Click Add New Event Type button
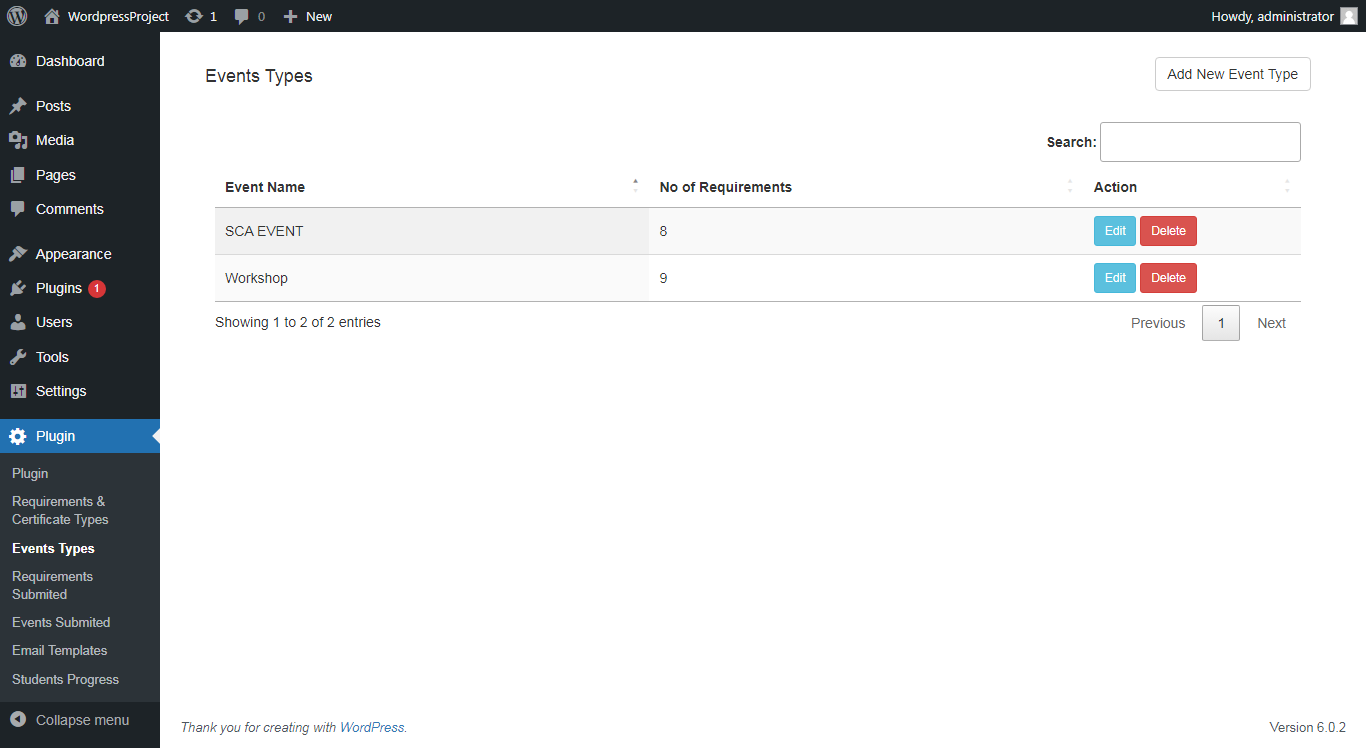 click(x=1232, y=74)
